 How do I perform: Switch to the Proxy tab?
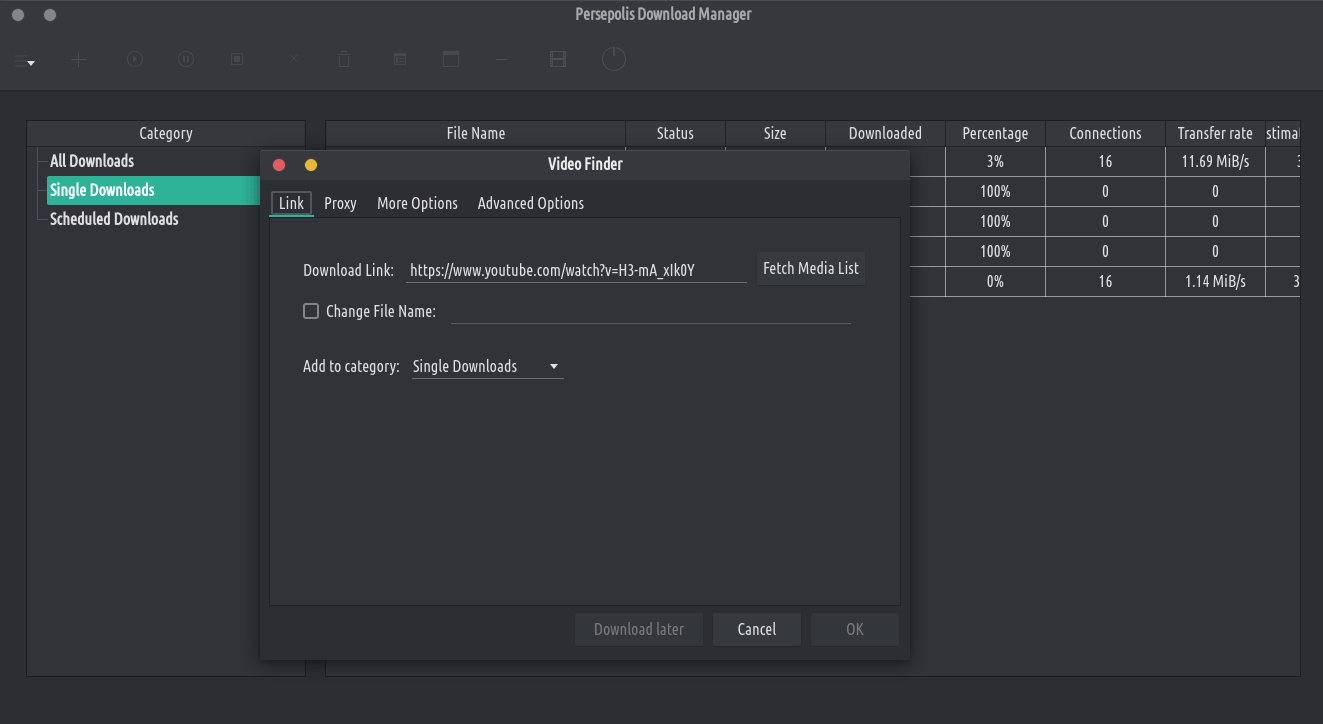(x=340, y=203)
